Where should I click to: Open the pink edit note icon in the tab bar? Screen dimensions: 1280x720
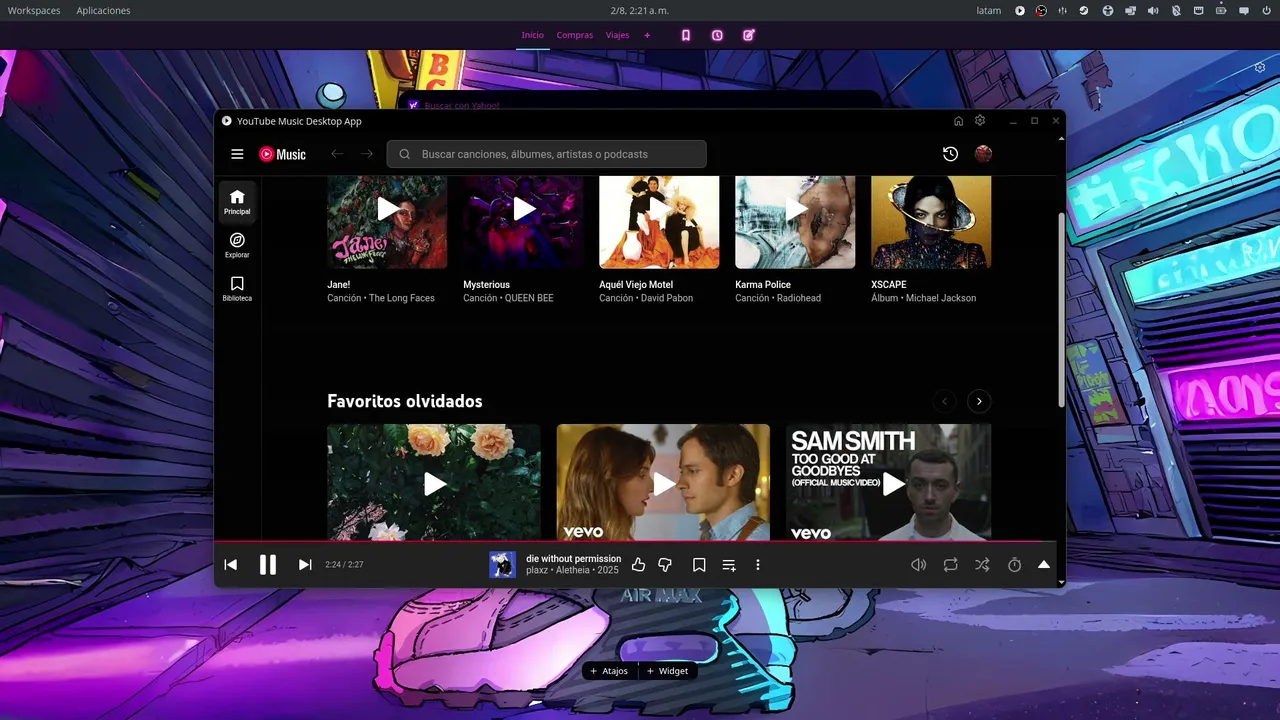pyautogui.click(x=749, y=35)
